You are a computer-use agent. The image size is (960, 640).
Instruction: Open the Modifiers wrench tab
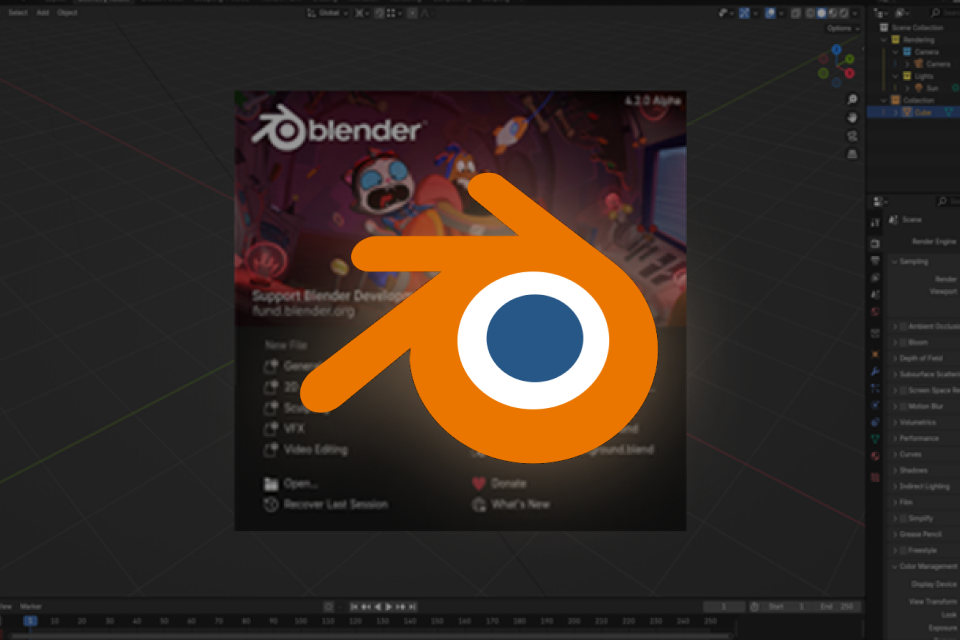(876, 372)
